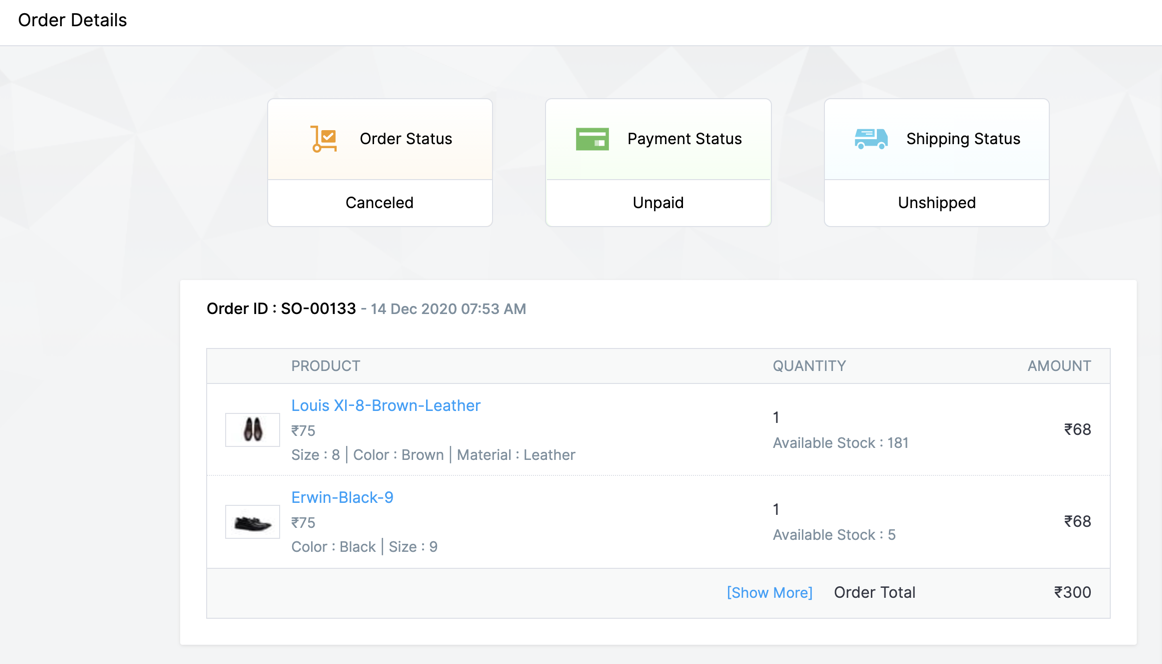Screen dimensions: 1162x664
Task: Click Available Stock : 5 text
Action: click(834, 535)
